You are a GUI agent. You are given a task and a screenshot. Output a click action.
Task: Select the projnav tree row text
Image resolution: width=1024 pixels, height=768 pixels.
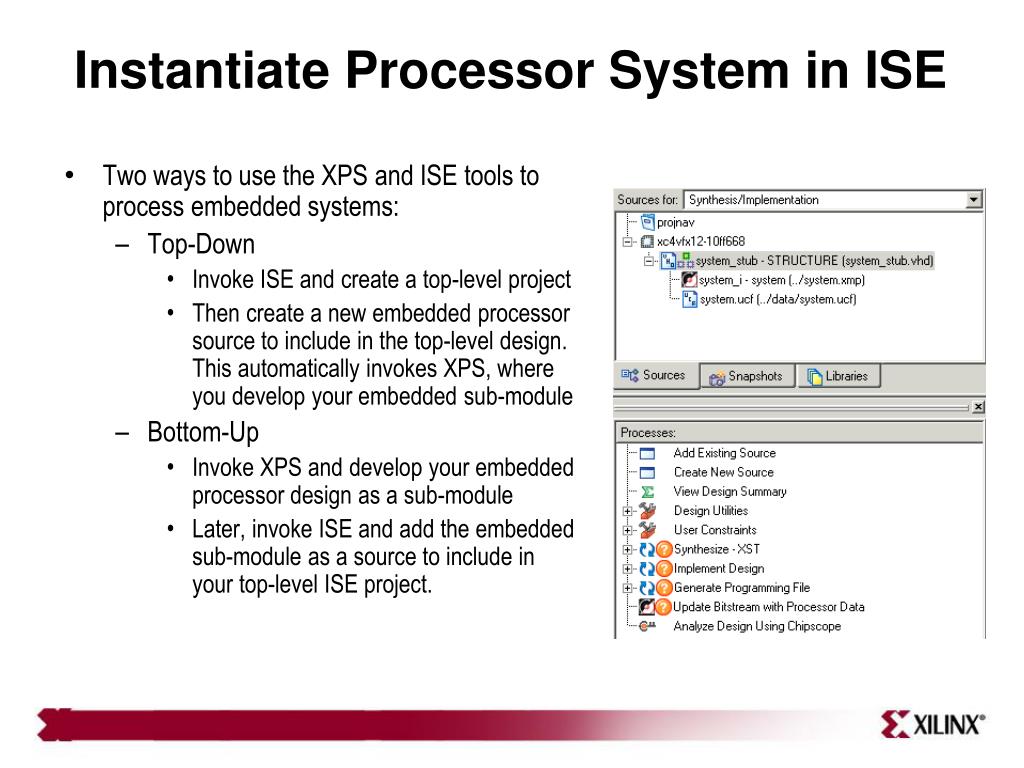[x=675, y=223]
